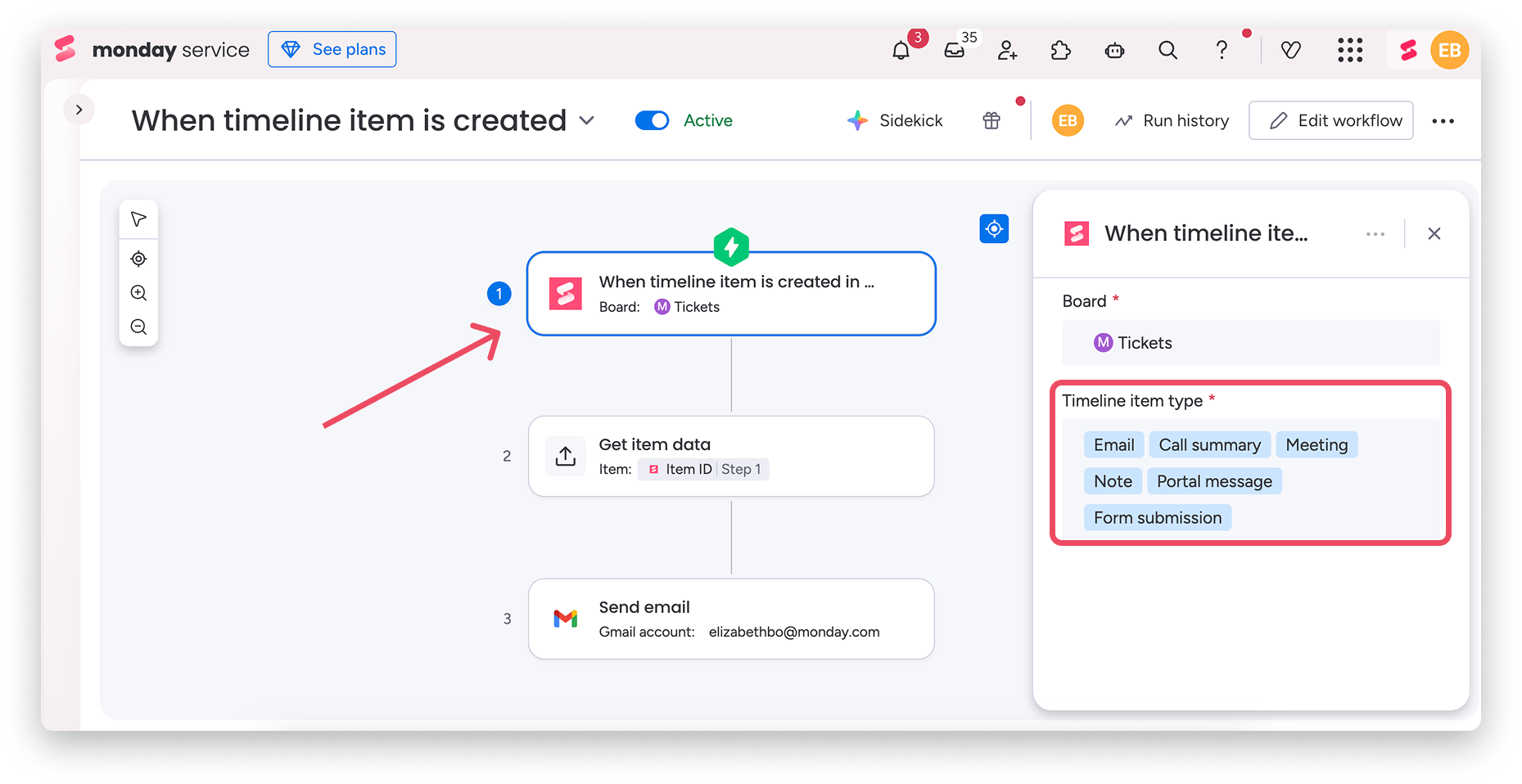Zoom in on the workflow canvas
Viewport: 1522px width, 784px height.
coord(138,293)
